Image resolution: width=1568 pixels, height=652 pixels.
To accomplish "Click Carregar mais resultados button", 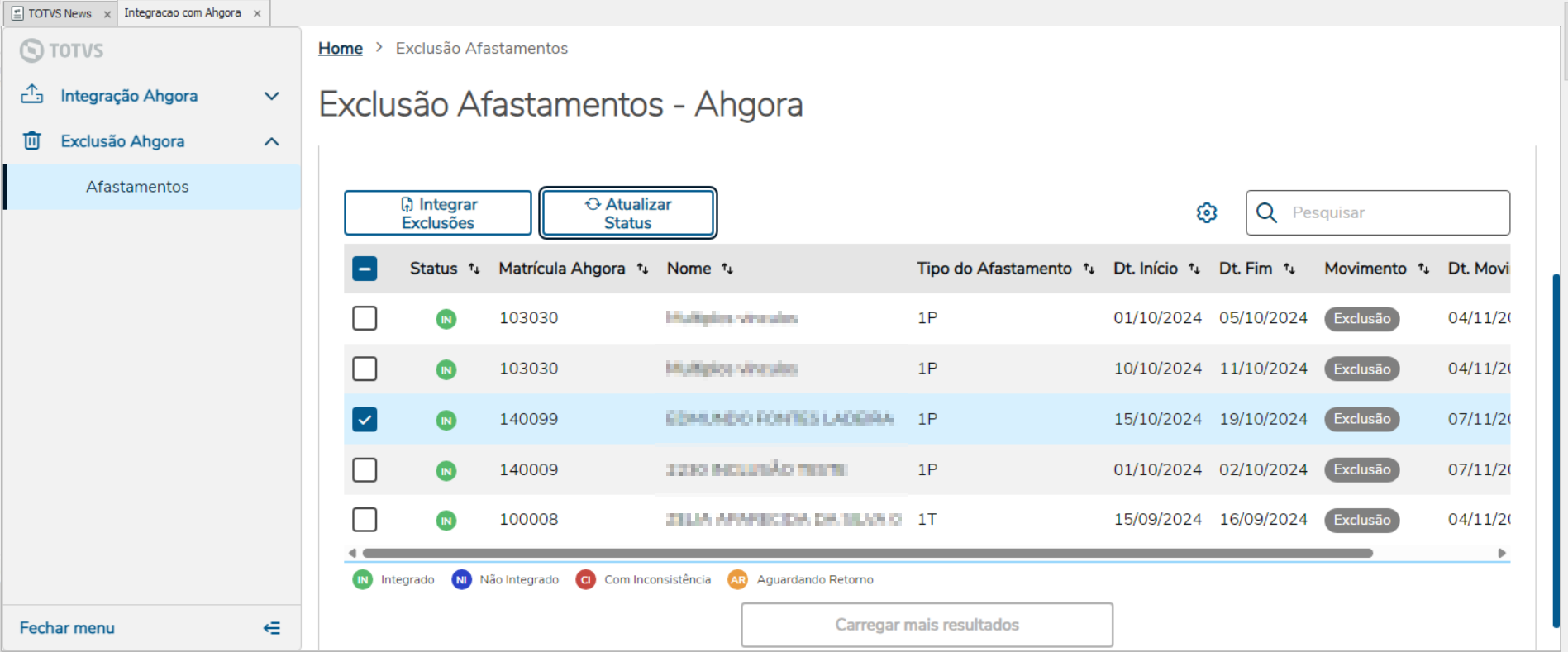I will 927,625.
